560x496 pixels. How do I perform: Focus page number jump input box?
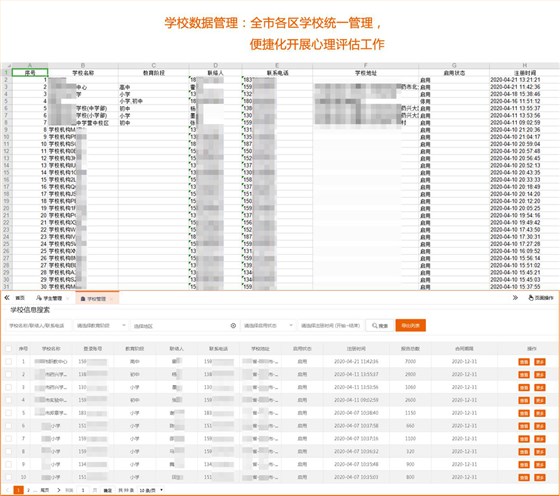point(83,490)
